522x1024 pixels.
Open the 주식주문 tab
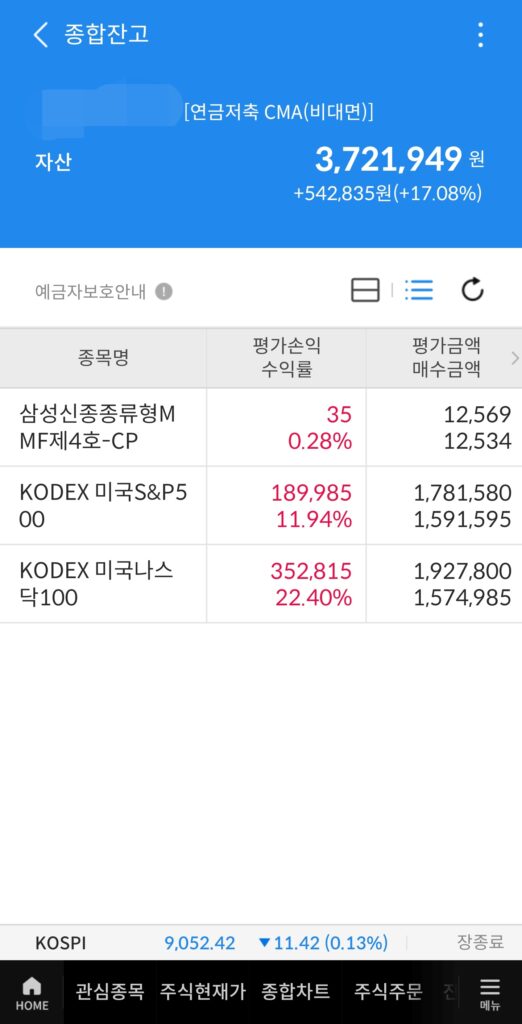pyautogui.click(x=388, y=991)
